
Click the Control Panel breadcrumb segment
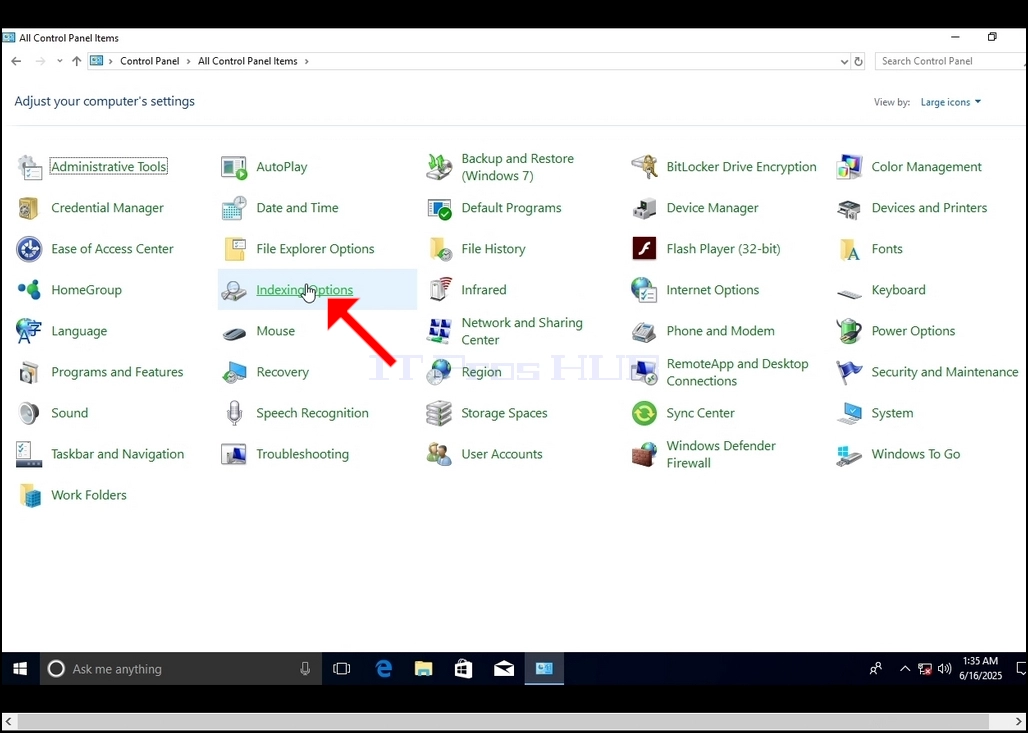[149, 61]
